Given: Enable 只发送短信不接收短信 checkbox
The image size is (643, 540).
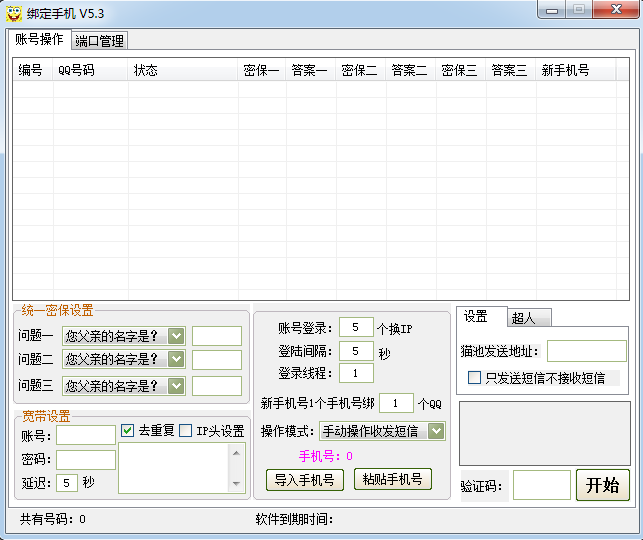Looking at the screenshot, I should click(x=474, y=378).
